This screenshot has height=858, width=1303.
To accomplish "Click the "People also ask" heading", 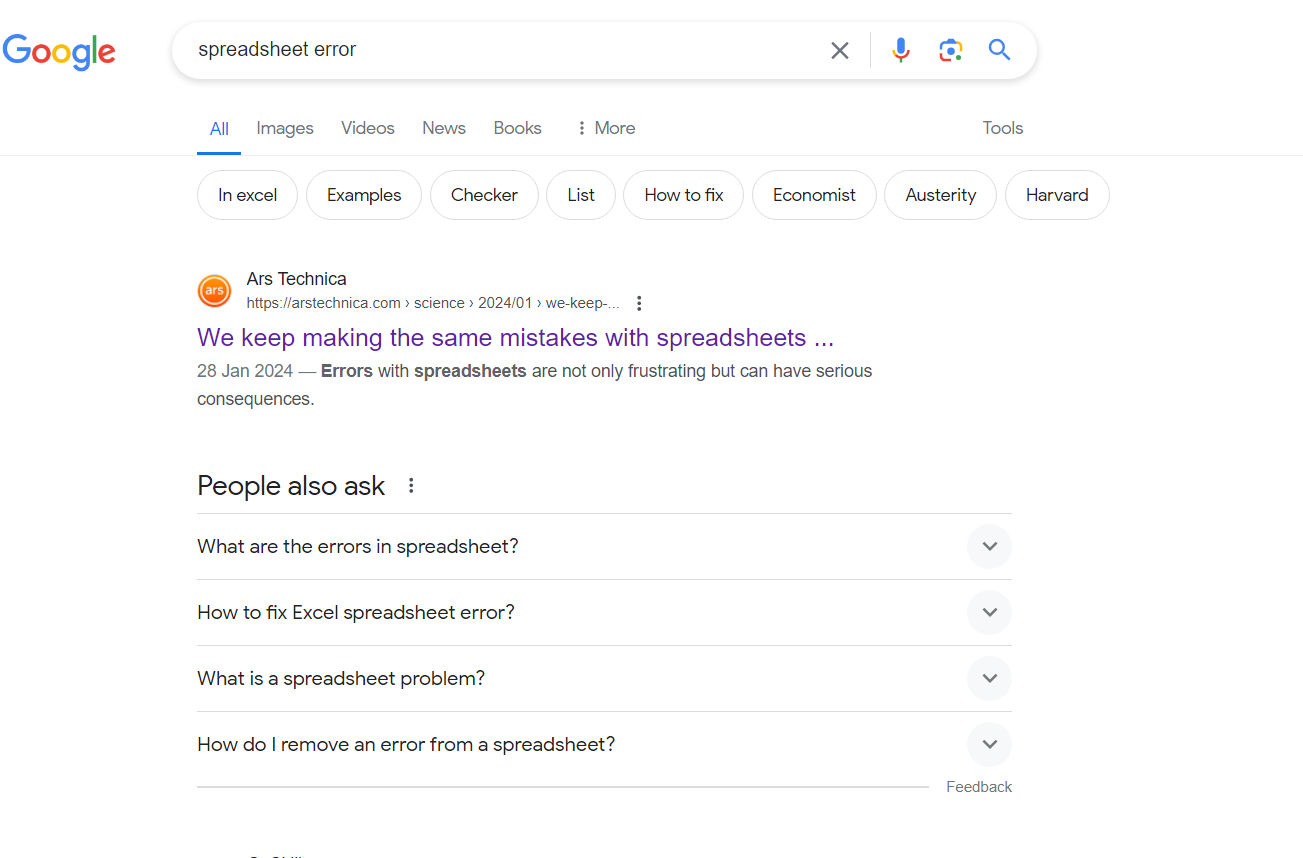I will pyautogui.click(x=291, y=486).
